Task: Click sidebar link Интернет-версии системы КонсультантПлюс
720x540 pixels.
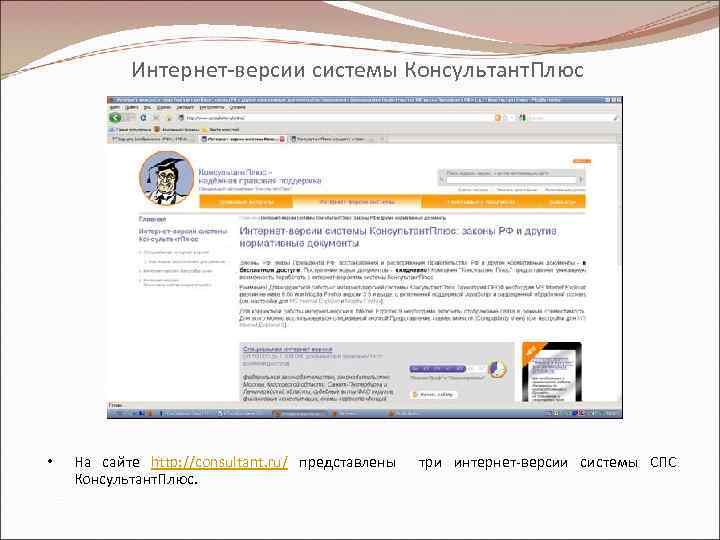Action: pos(183,235)
